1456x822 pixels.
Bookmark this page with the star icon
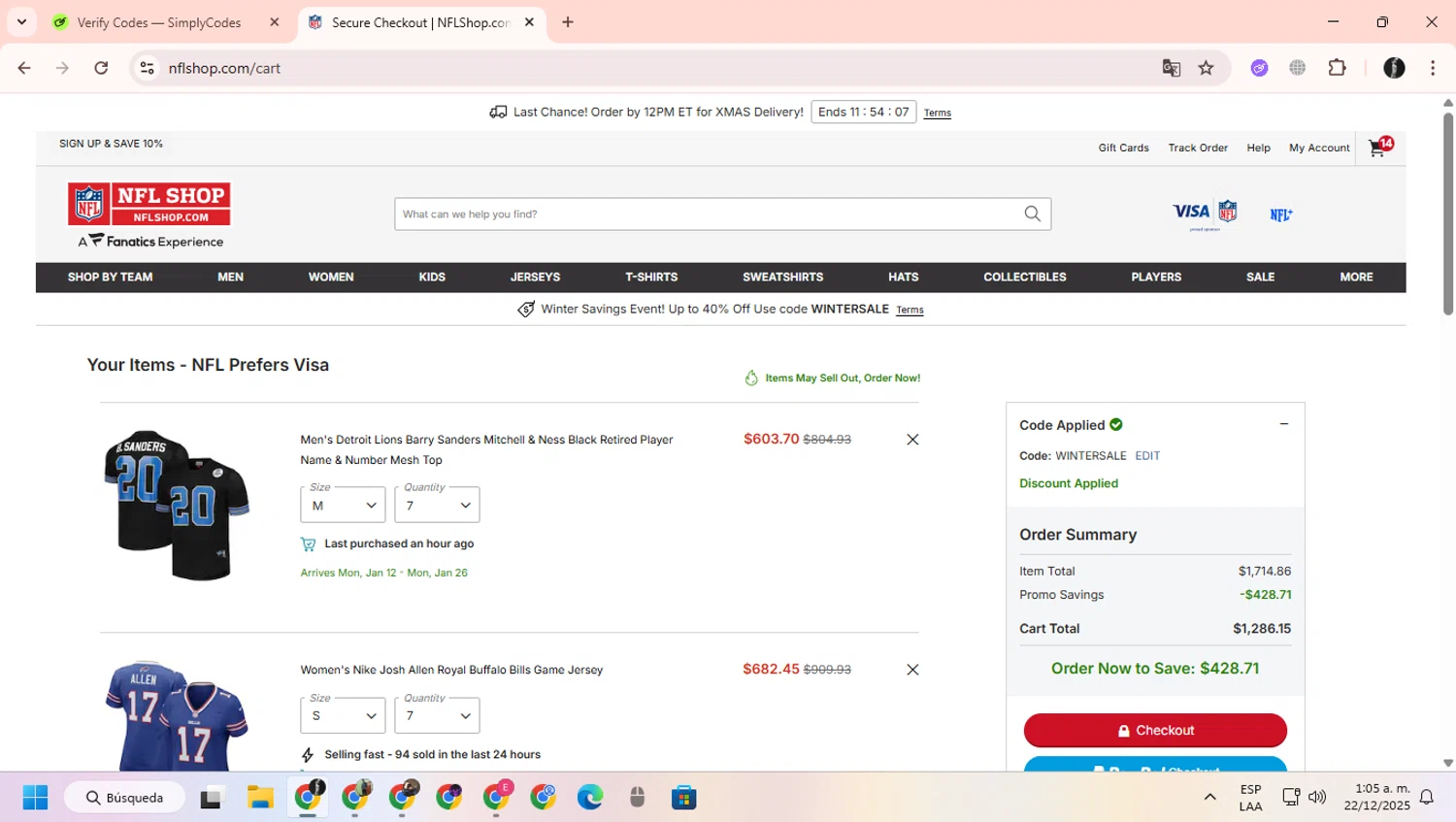tap(1206, 68)
